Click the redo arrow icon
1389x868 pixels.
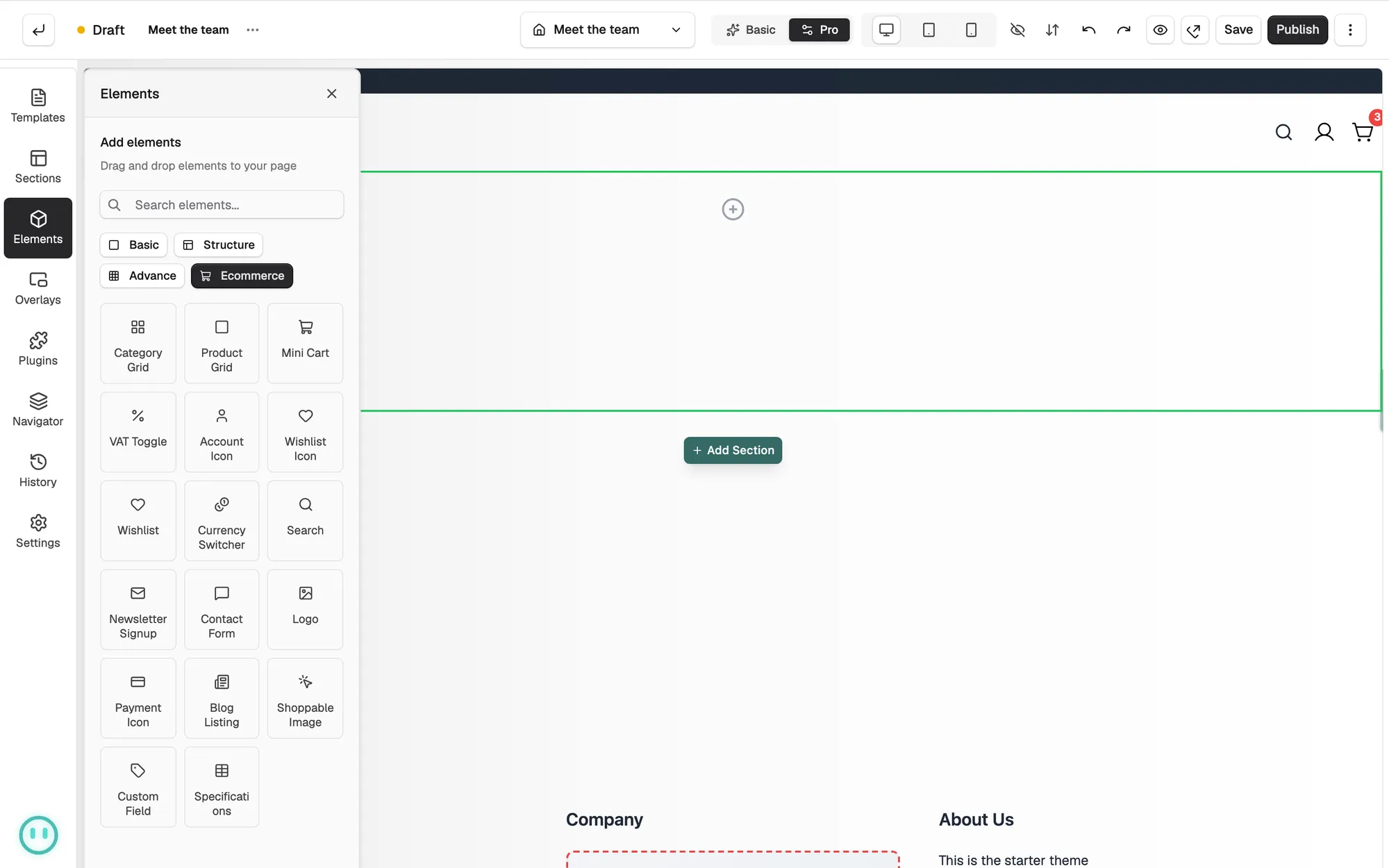[x=1124, y=30]
